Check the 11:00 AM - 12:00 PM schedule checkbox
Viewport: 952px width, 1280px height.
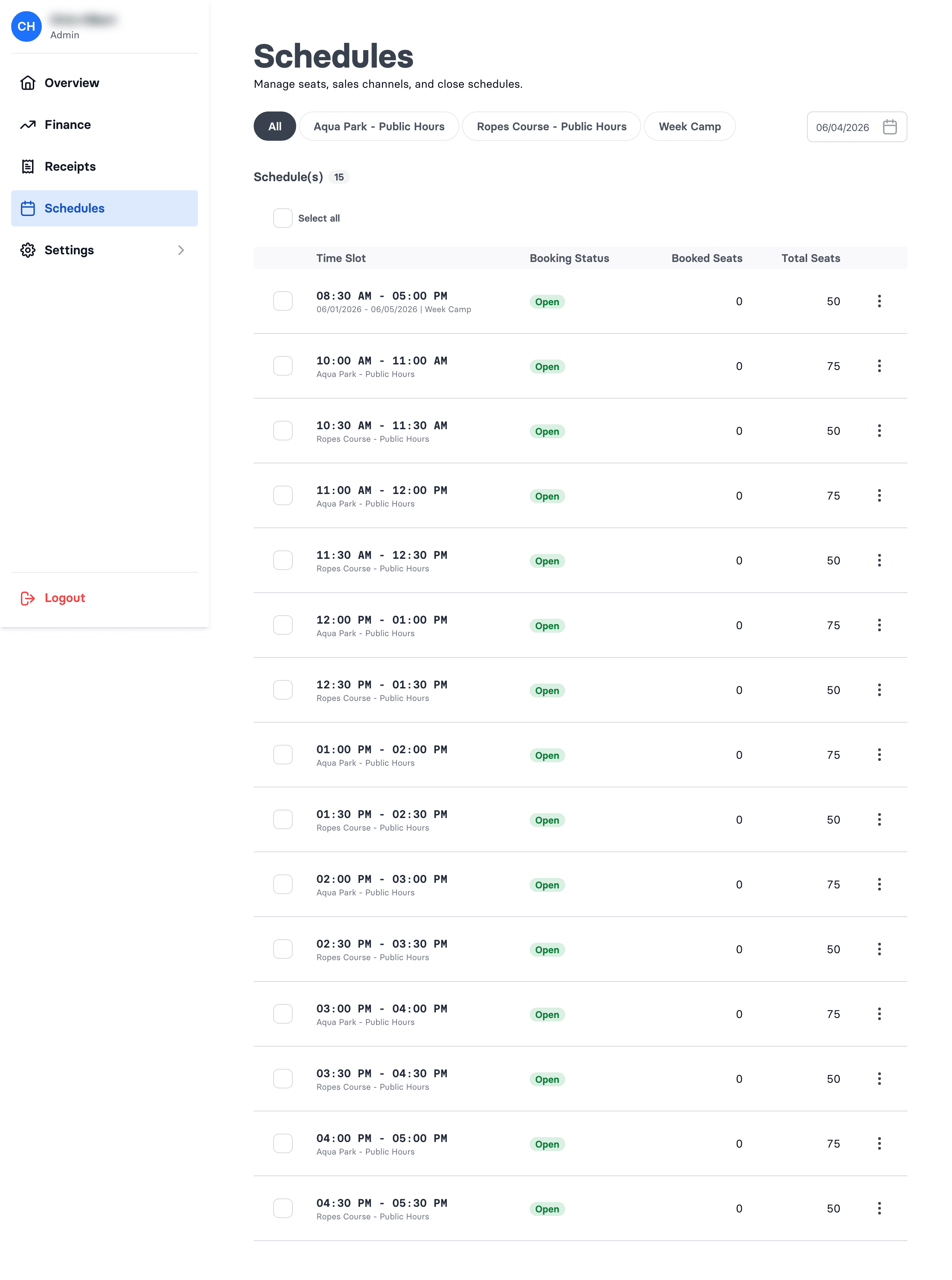pyautogui.click(x=282, y=495)
